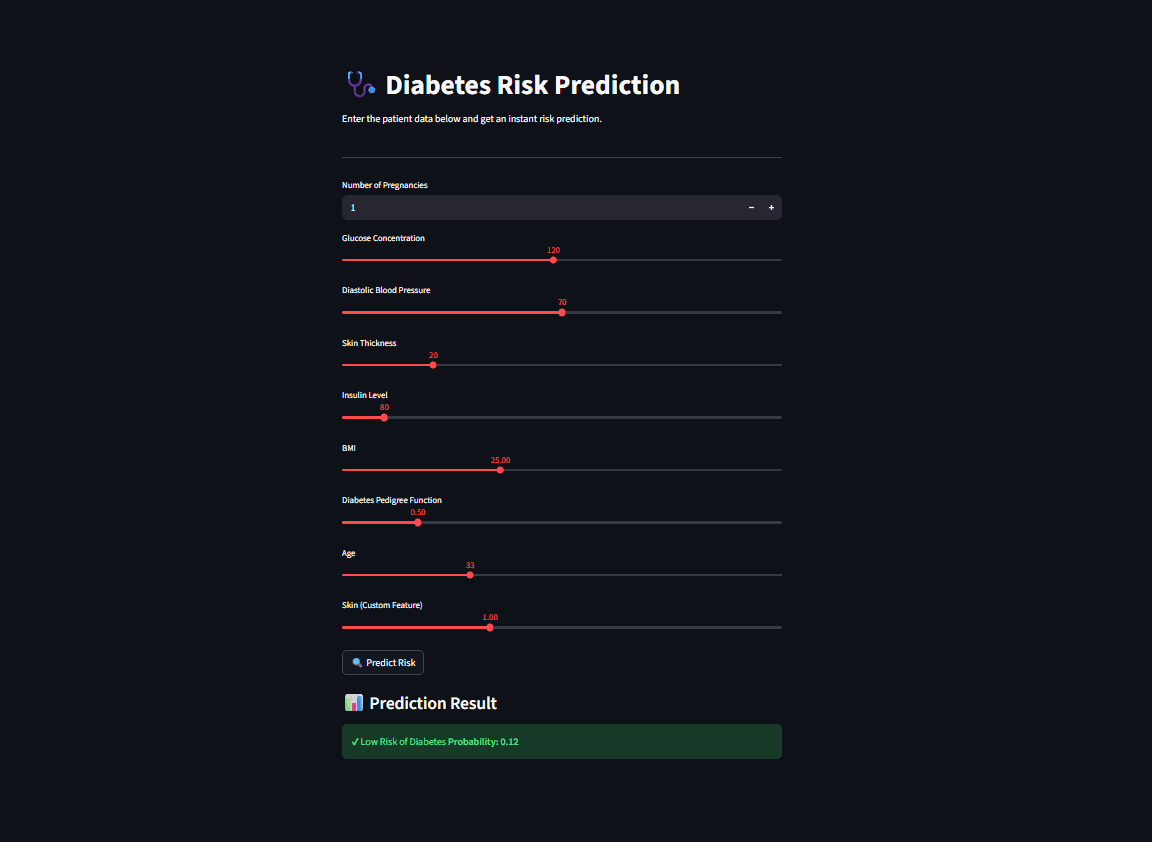Click the minus button for Pregnancies
The width and height of the screenshot is (1152, 842).
tap(751, 208)
